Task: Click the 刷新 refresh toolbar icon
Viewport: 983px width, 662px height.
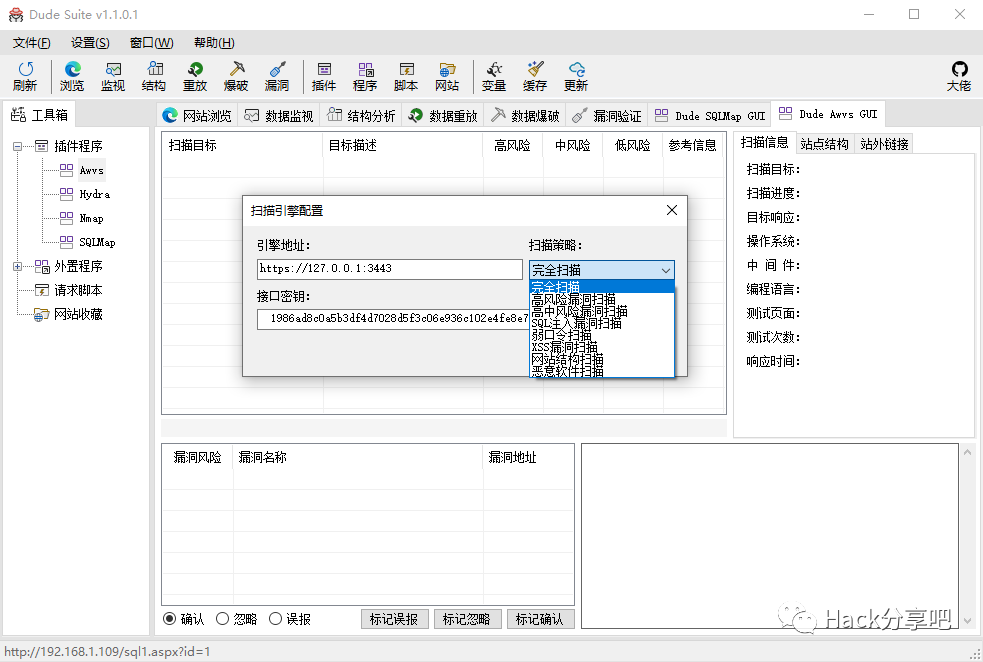Action: point(25,76)
